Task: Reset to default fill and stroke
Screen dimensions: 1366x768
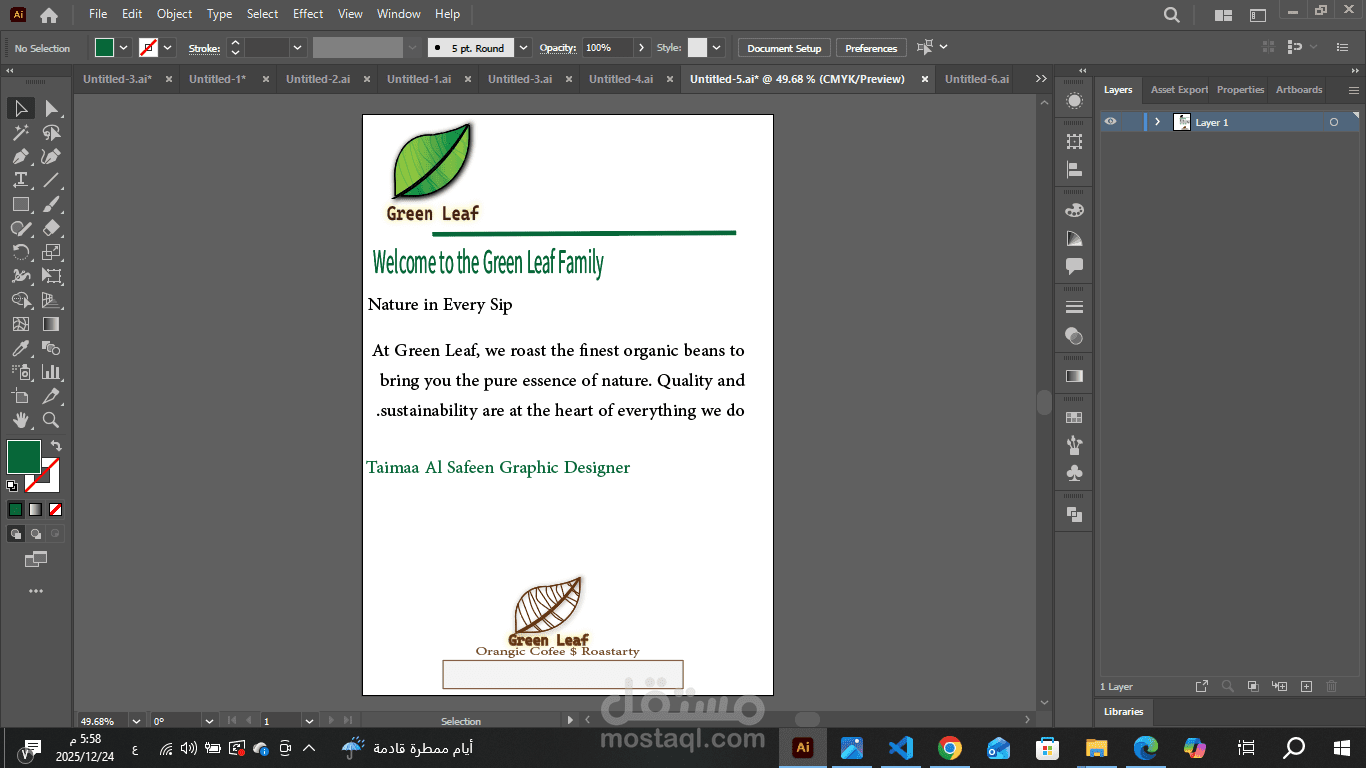Action: [x=12, y=486]
